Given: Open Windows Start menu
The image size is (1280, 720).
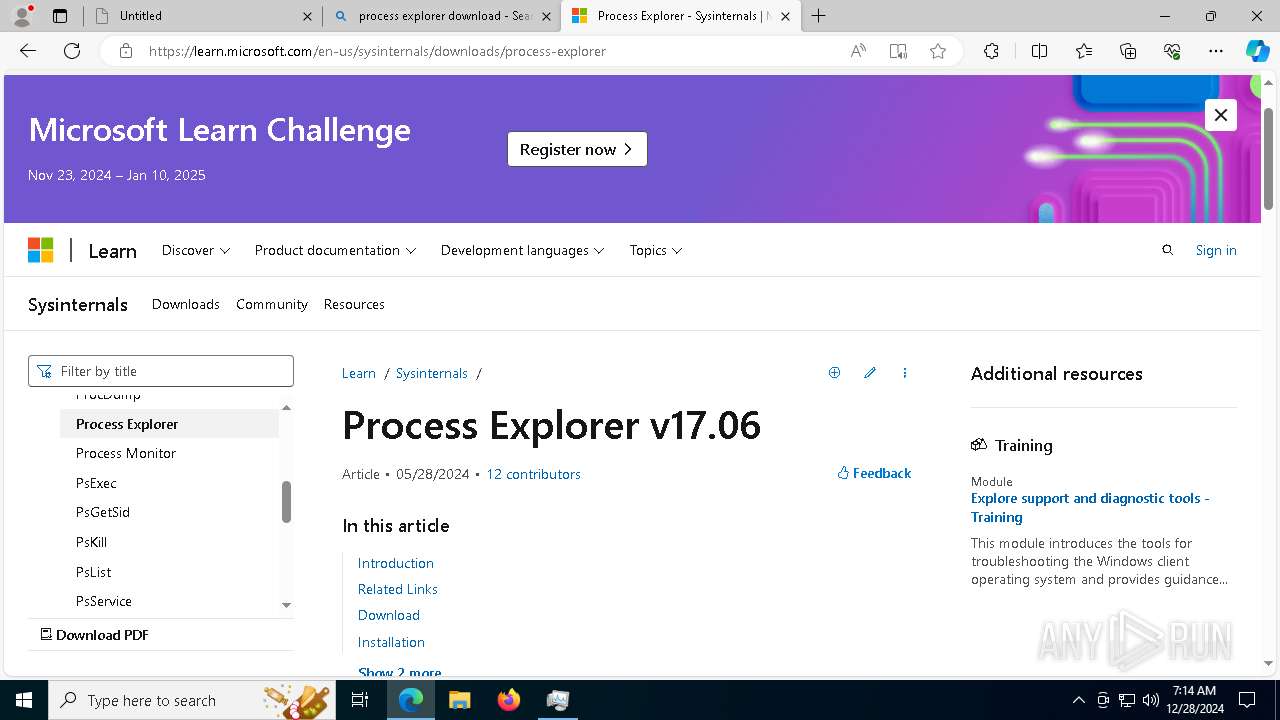Looking at the screenshot, I should [24, 700].
